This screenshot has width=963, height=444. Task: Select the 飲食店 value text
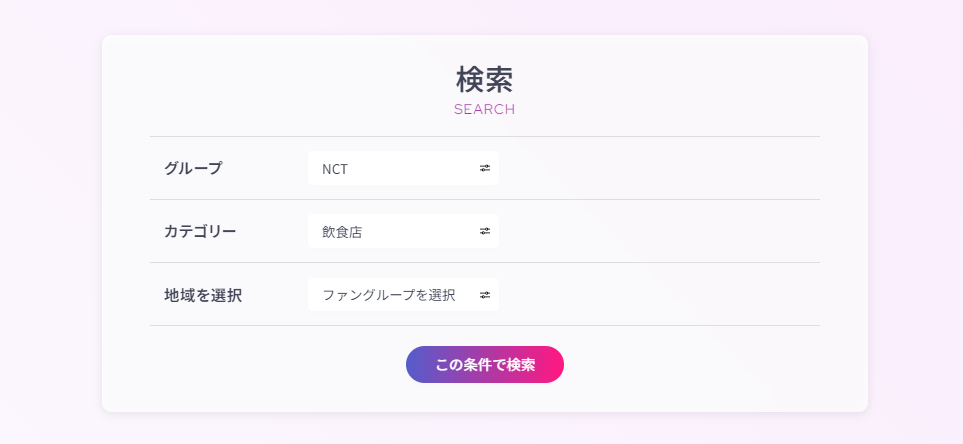click(x=342, y=232)
